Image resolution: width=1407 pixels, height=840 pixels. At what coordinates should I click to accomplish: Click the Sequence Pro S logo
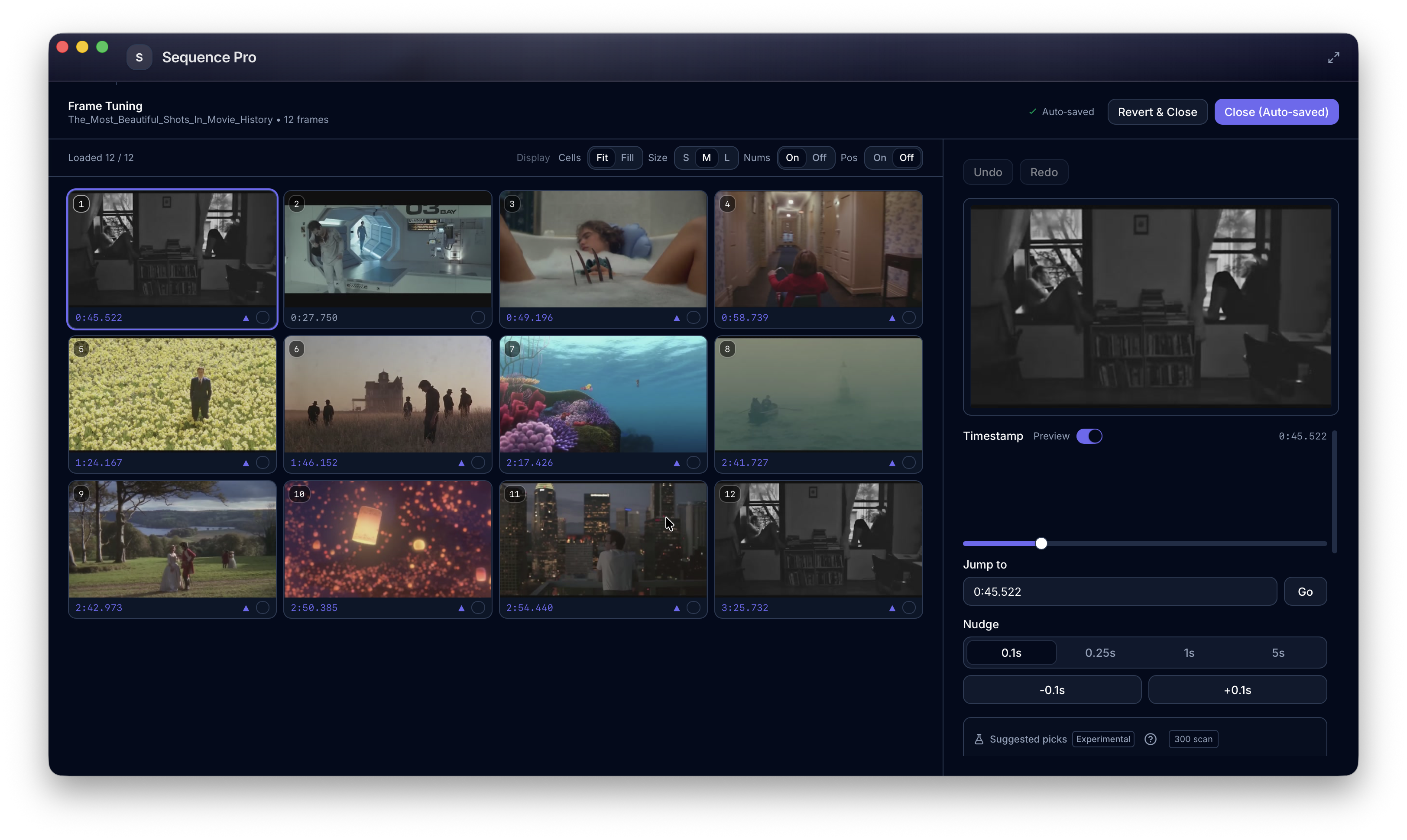(x=139, y=57)
